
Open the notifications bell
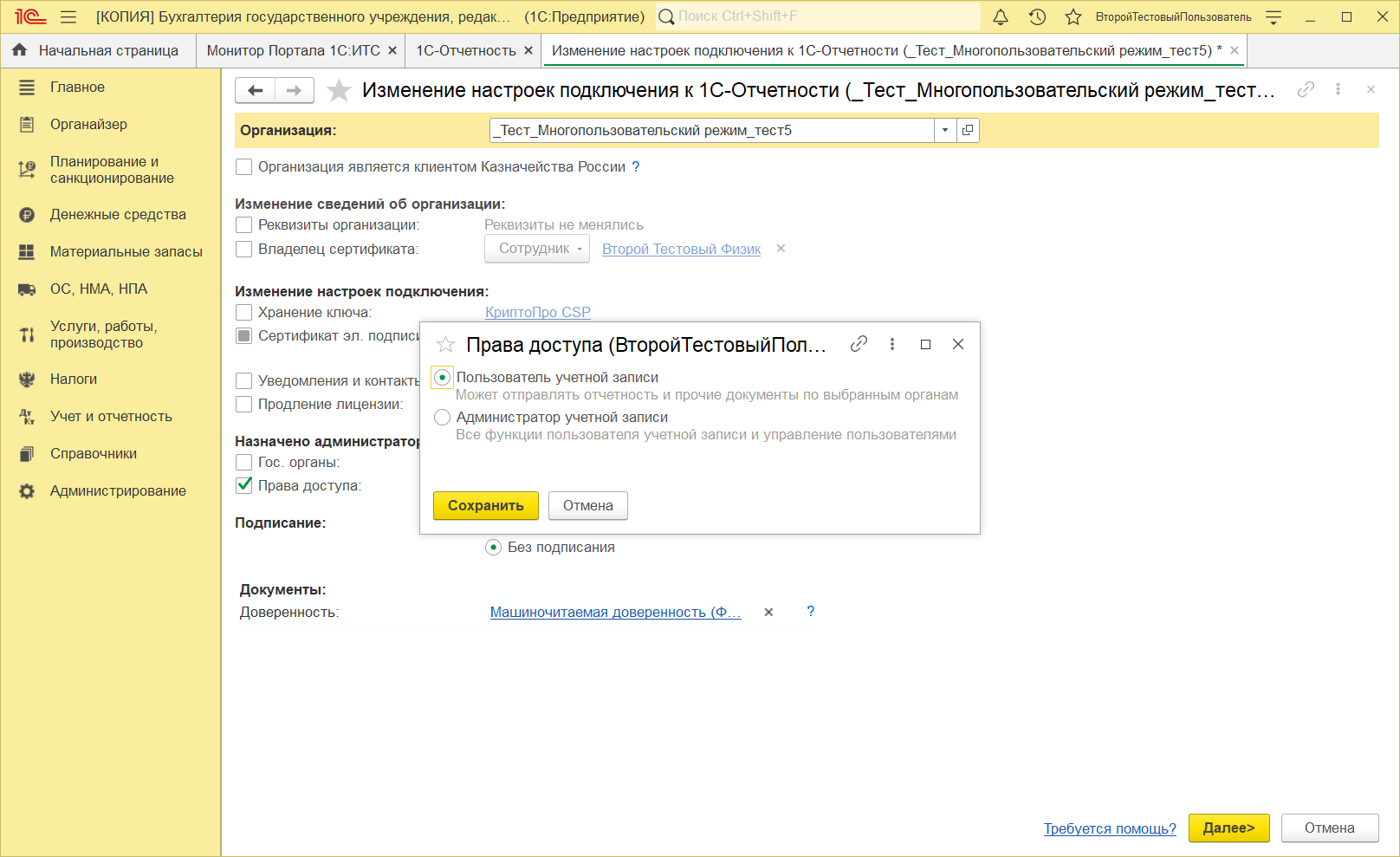1001,16
